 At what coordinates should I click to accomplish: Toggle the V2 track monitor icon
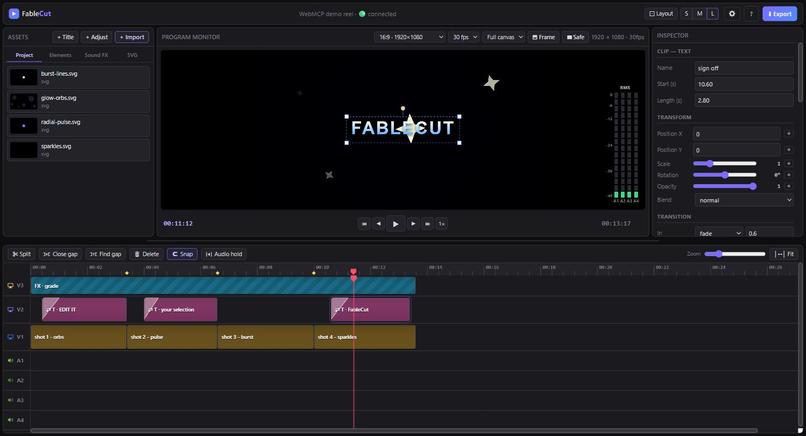click(10, 310)
